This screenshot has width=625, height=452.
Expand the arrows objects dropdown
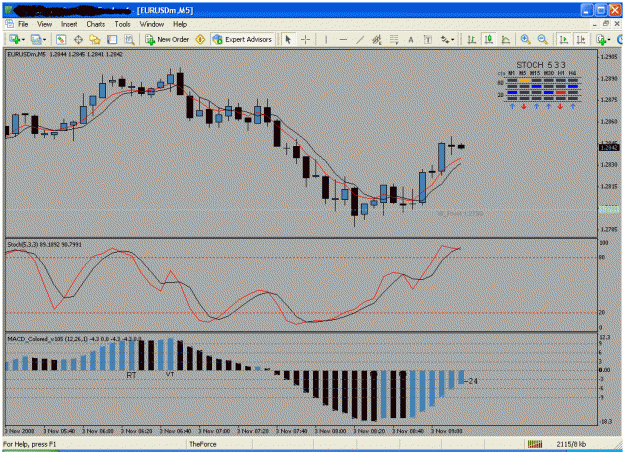(x=453, y=39)
